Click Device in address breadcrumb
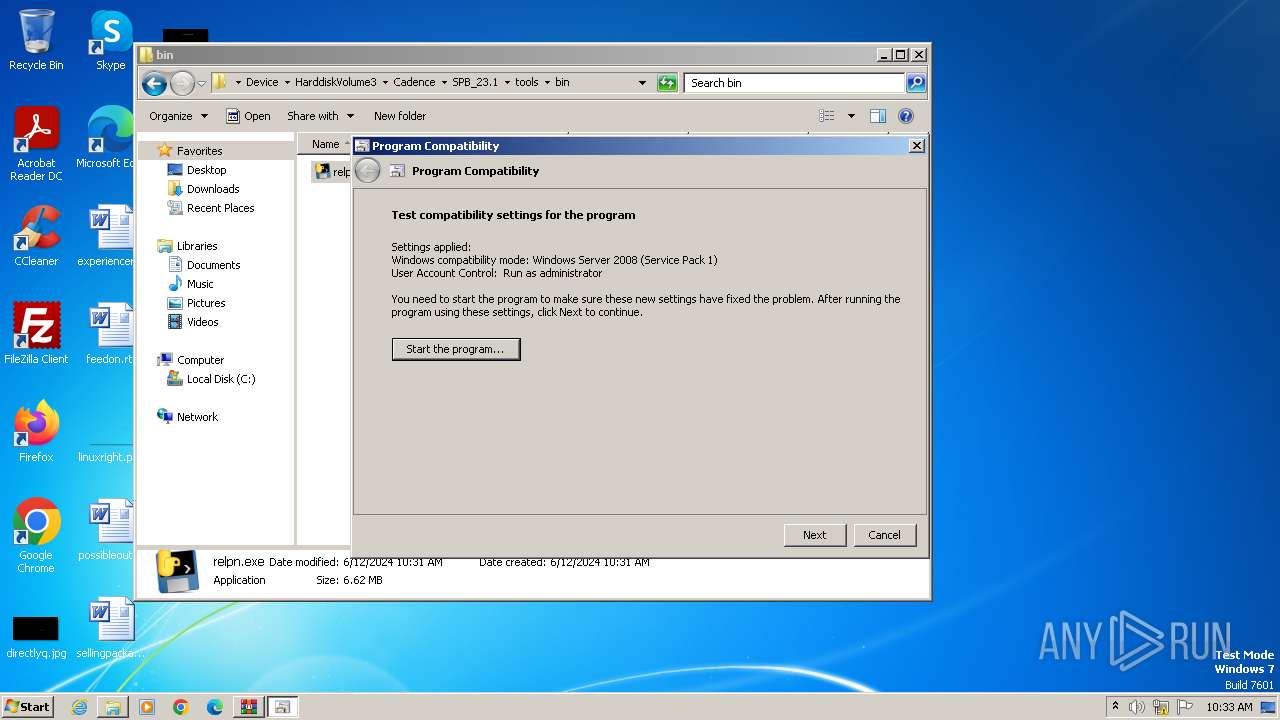The image size is (1280, 720). (x=262, y=83)
